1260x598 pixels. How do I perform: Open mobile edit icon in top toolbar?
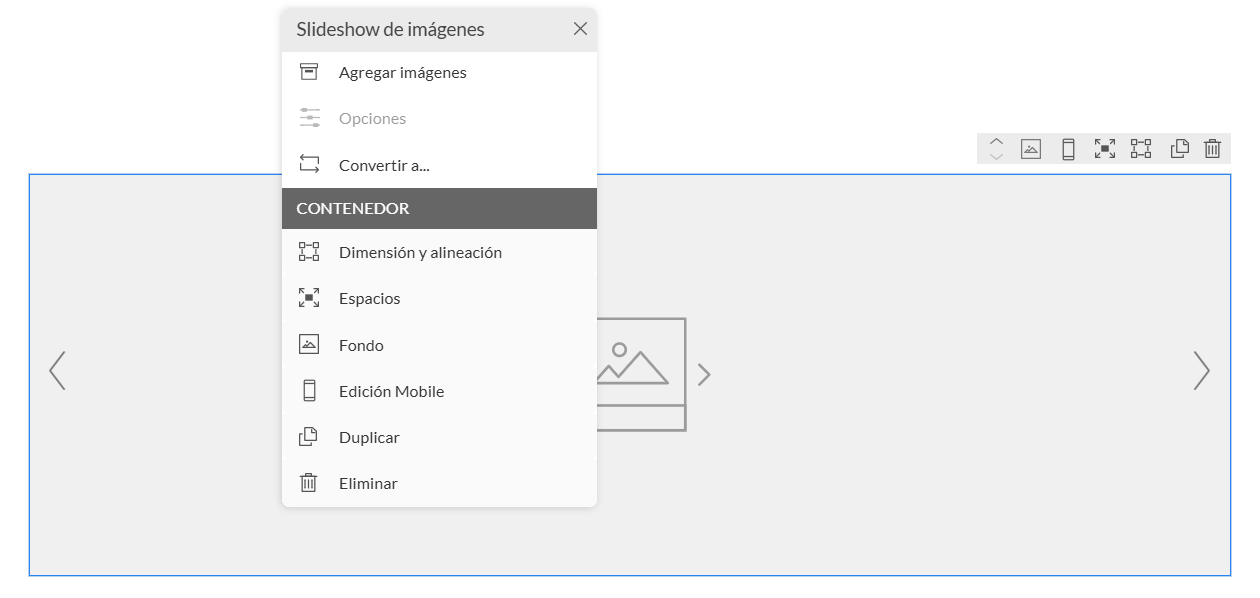point(1068,149)
